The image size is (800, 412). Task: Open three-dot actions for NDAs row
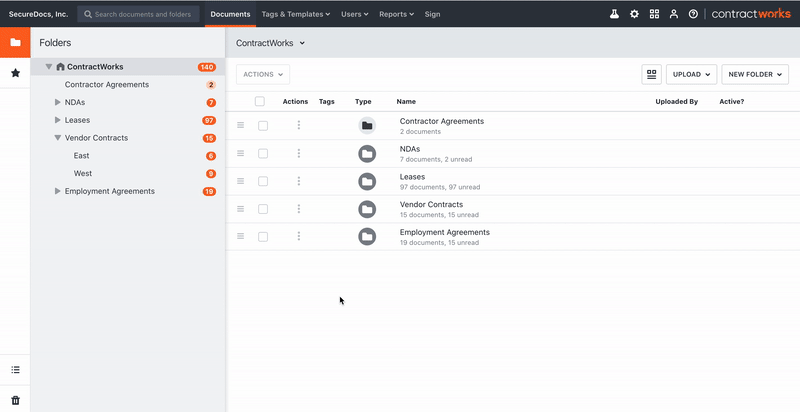298,153
